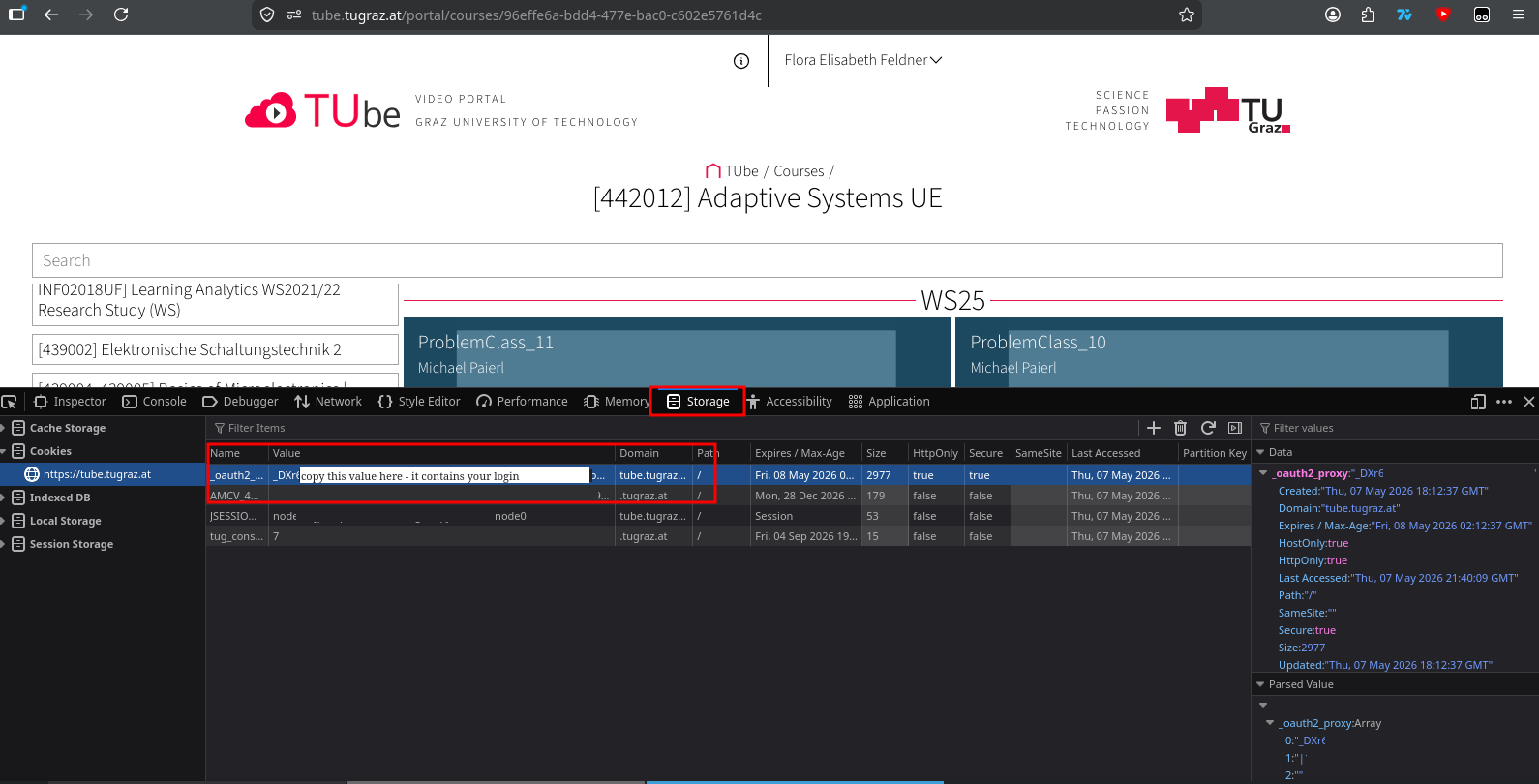Click the Filter Items input field
1539x784 pixels.
[673, 428]
